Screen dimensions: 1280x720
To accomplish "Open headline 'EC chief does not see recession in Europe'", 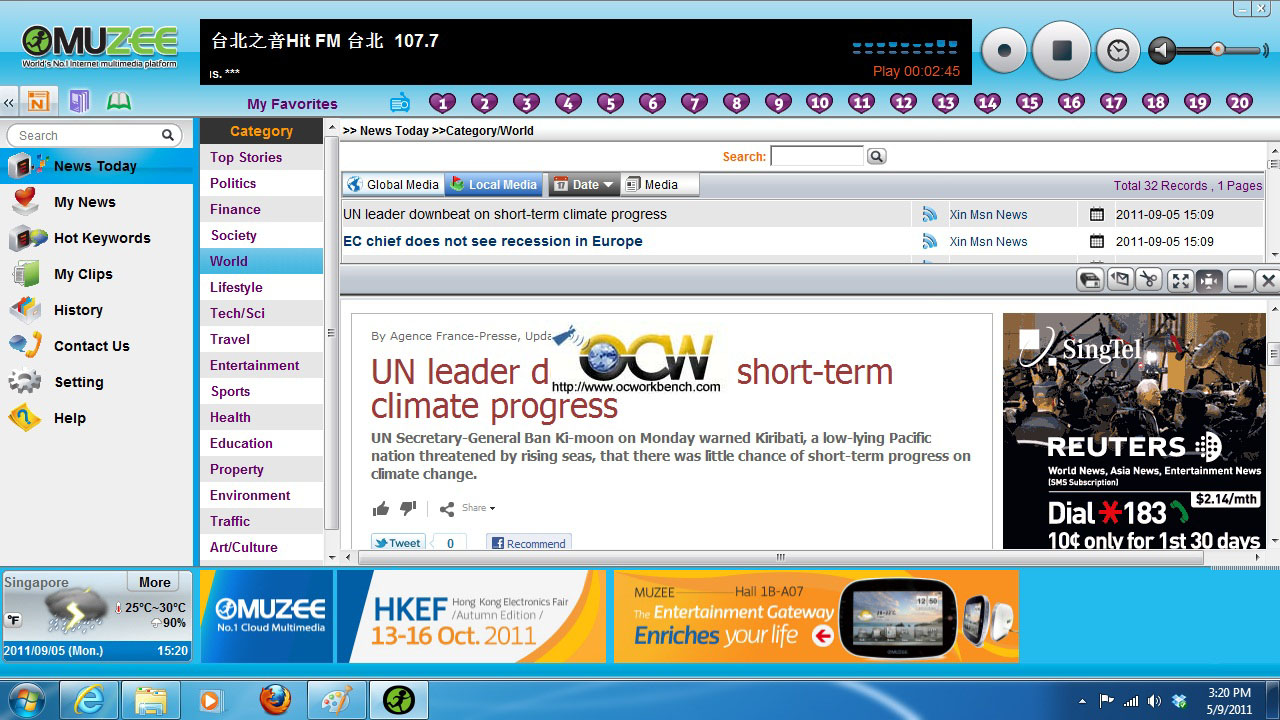I will [x=493, y=241].
